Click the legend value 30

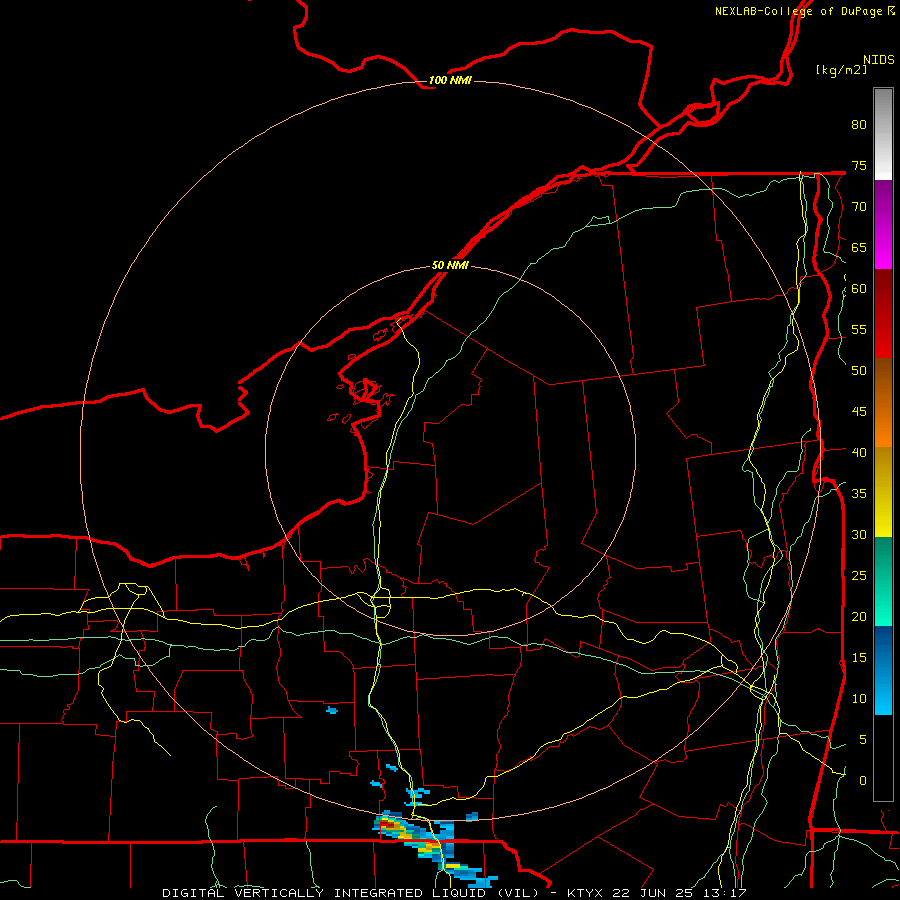[x=859, y=534]
